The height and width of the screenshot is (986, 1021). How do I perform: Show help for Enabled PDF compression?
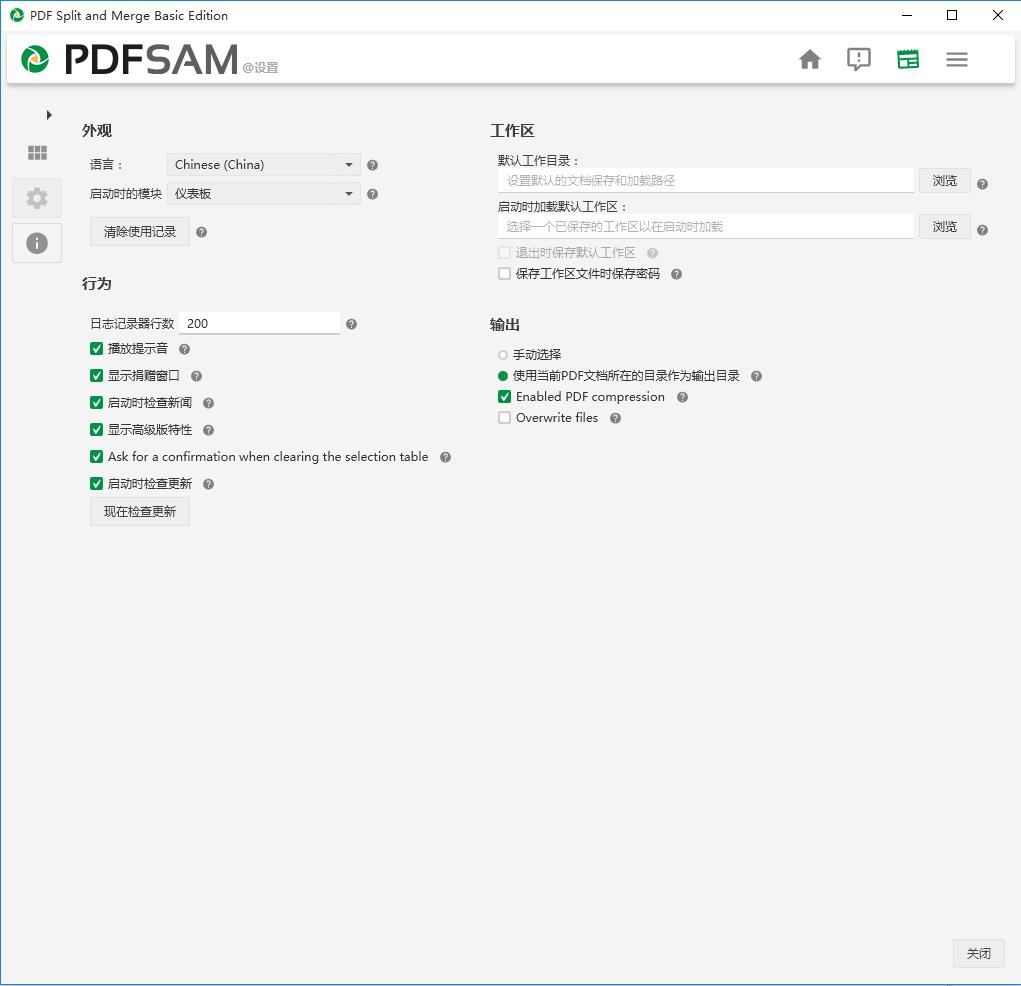coord(682,397)
